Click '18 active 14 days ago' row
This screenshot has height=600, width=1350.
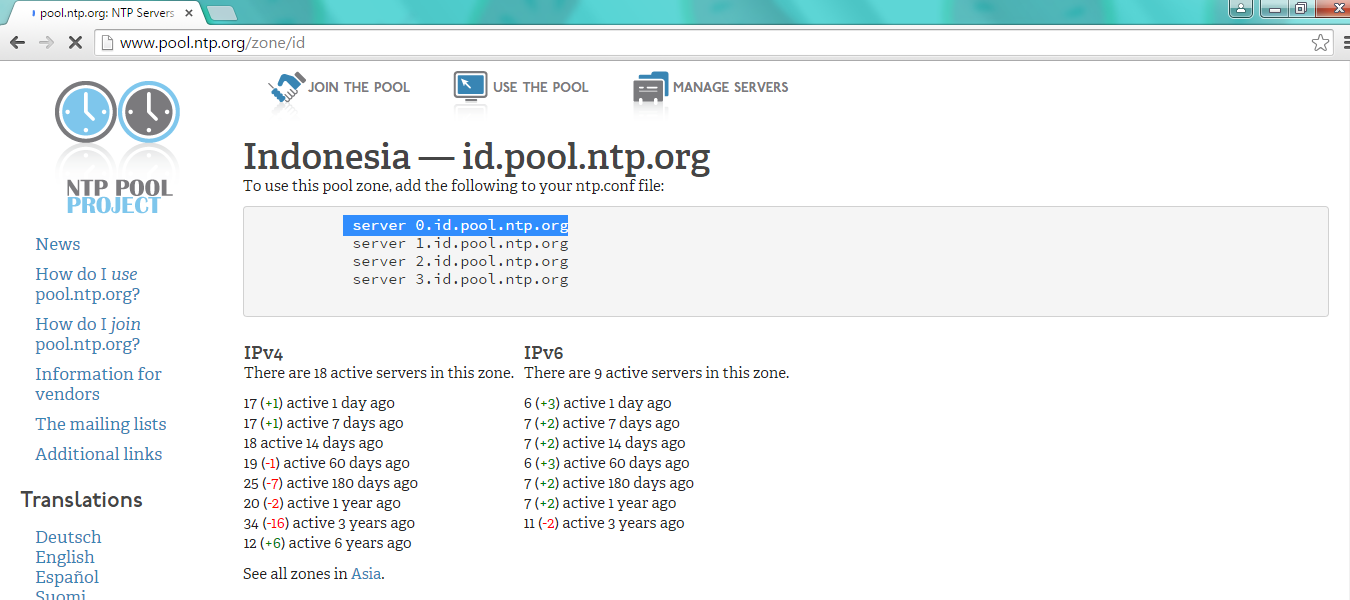(x=313, y=443)
